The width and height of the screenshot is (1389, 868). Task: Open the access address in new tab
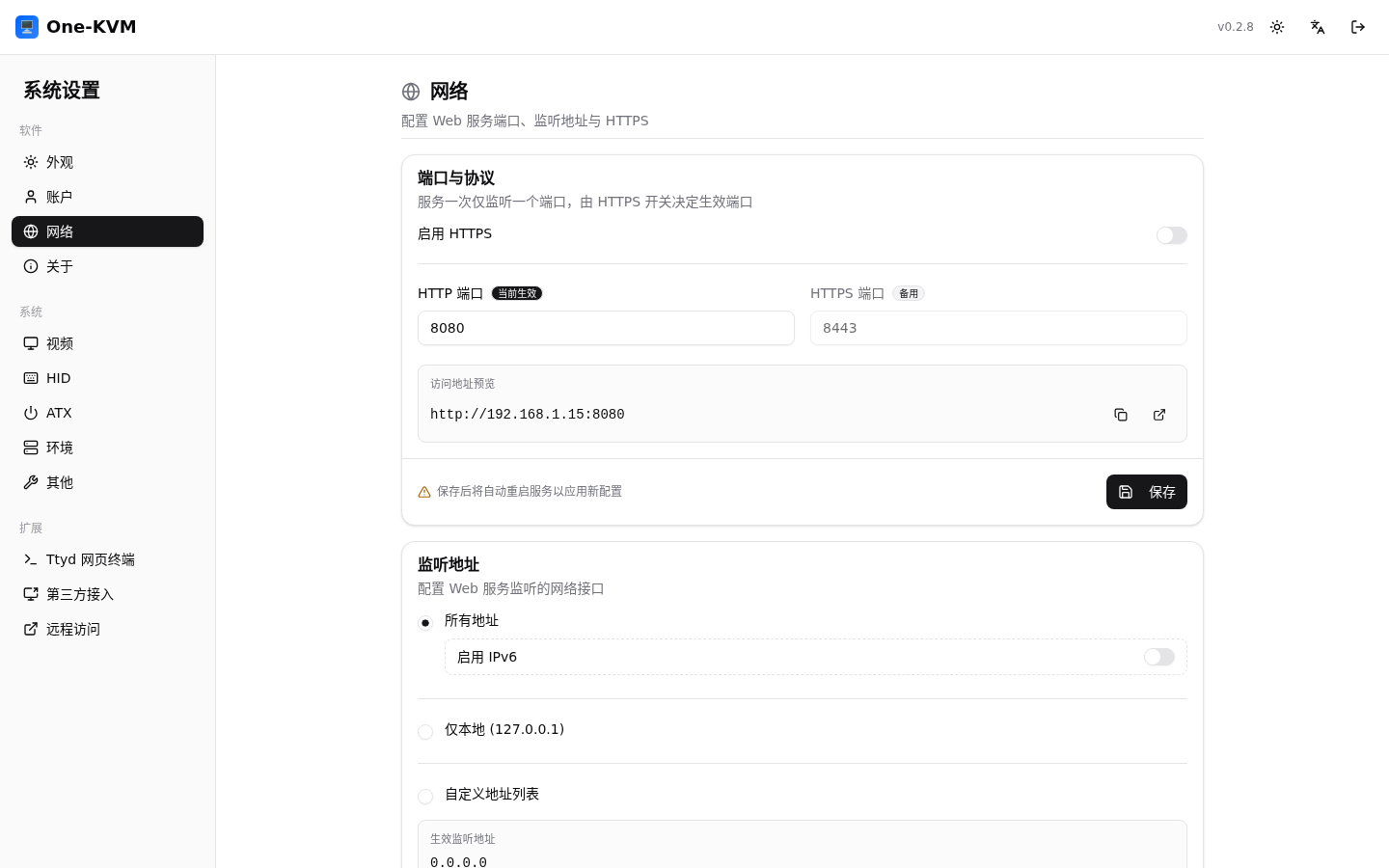click(x=1159, y=415)
